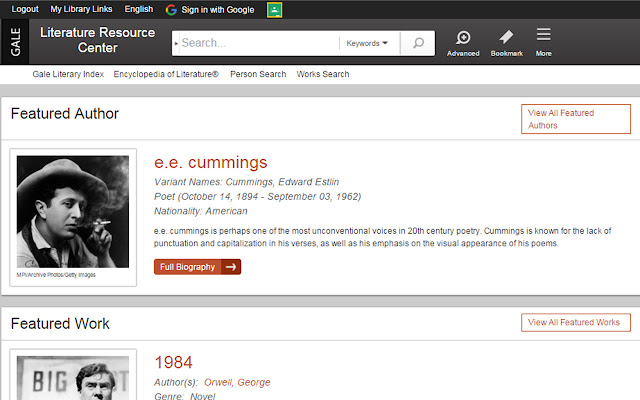Image resolution: width=640 pixels, height=400 pixels.
Task: Click the Genre: Novel text
Action: 184,396
